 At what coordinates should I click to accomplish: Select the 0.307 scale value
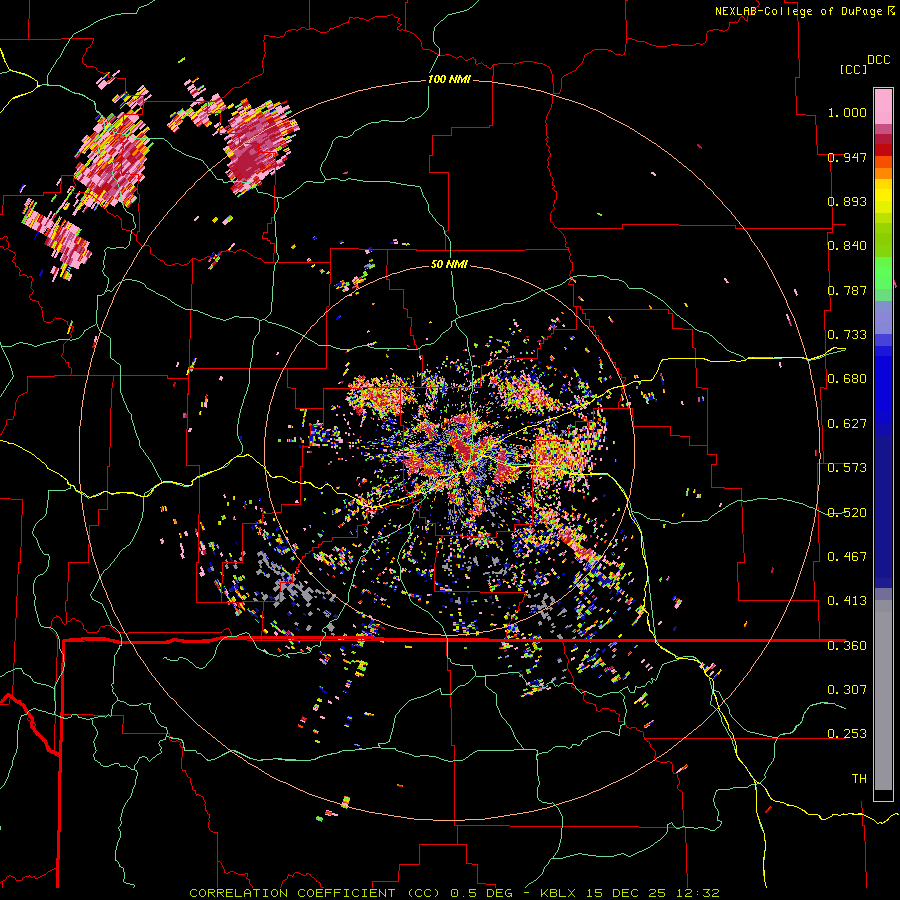847,689
